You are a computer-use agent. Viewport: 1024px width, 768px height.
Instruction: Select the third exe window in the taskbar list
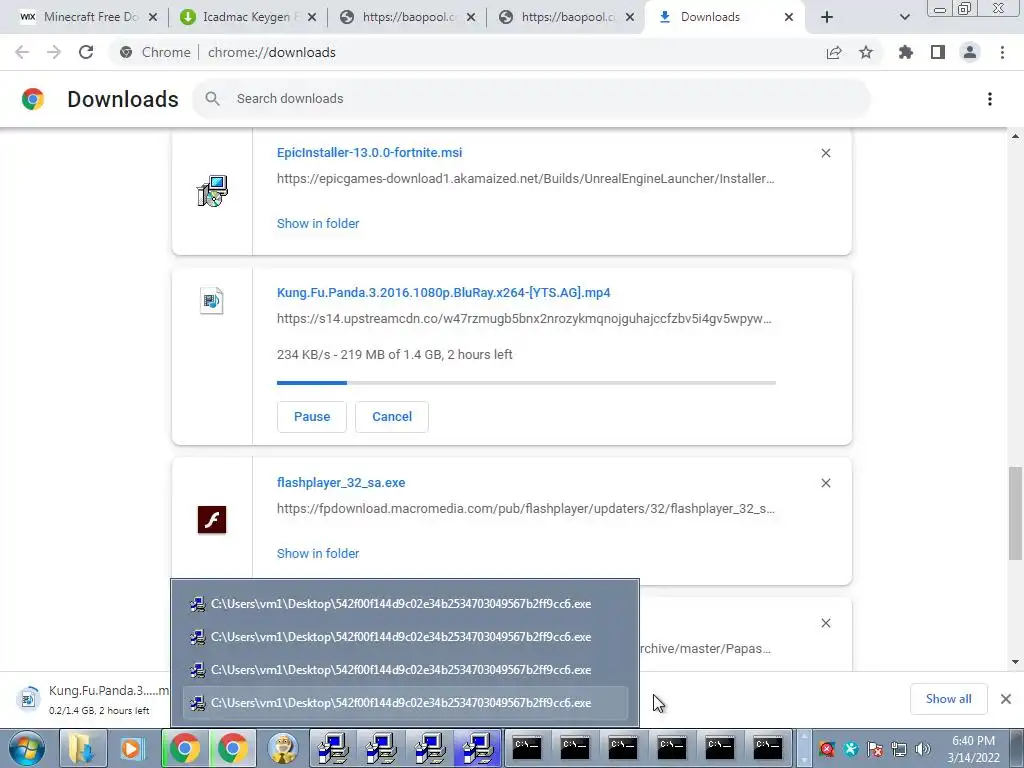[405, 670]
